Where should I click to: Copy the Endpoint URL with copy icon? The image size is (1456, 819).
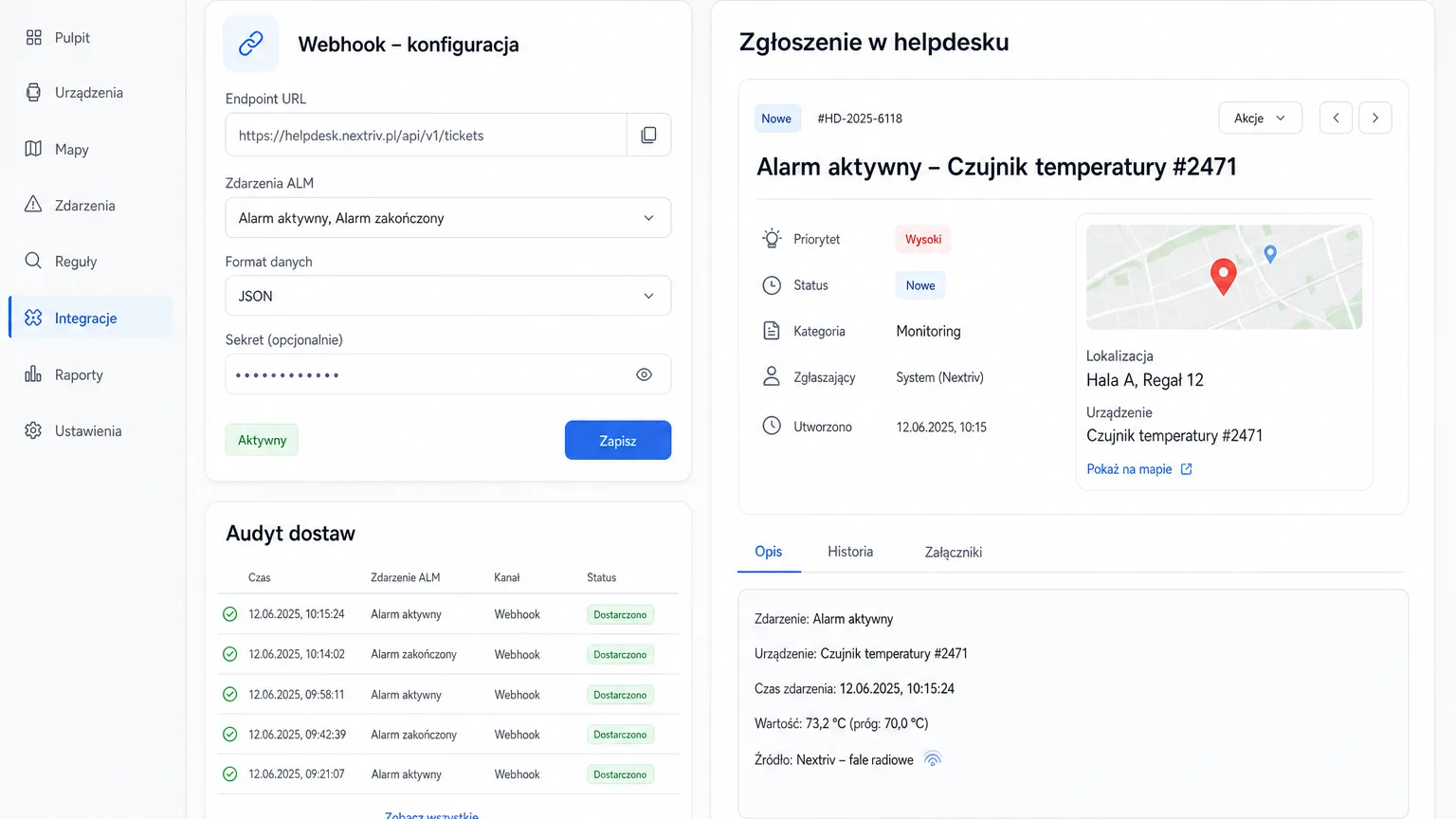coord(648,135)
